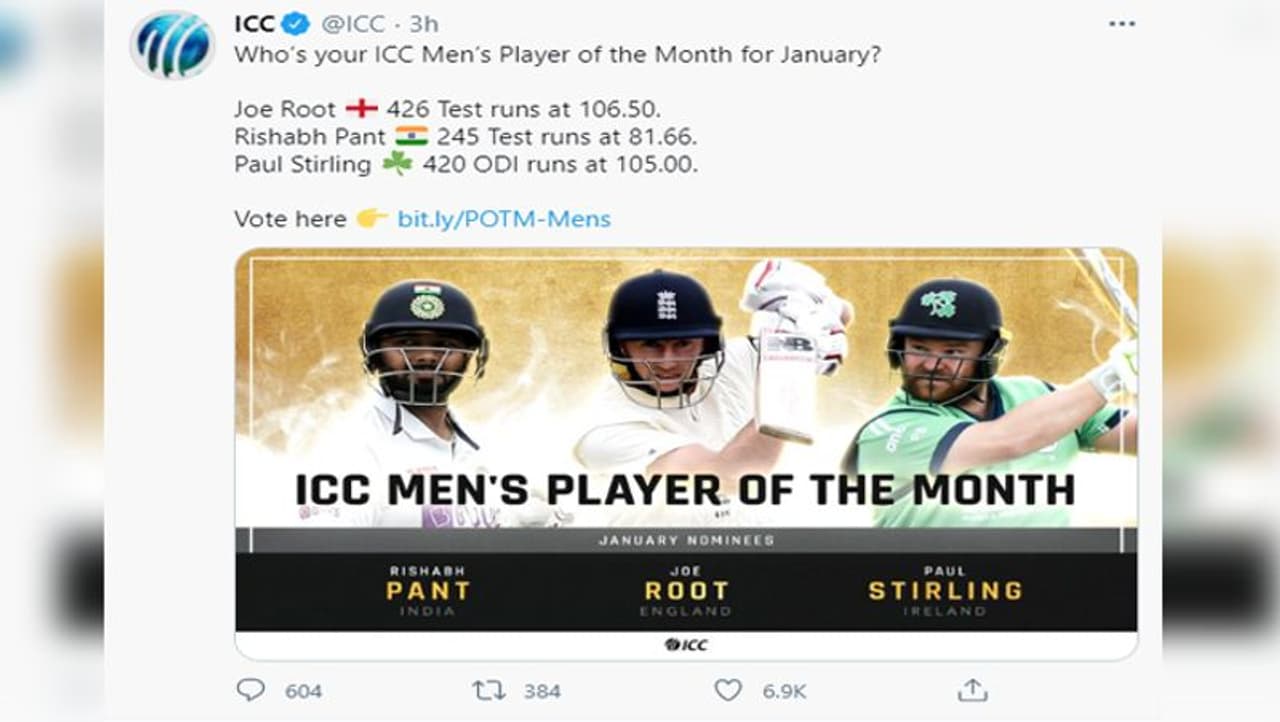1280x722 pixels.
Task: Click Joe Root's name in banner
Action: pyautogui.click(x=686, y=590)
